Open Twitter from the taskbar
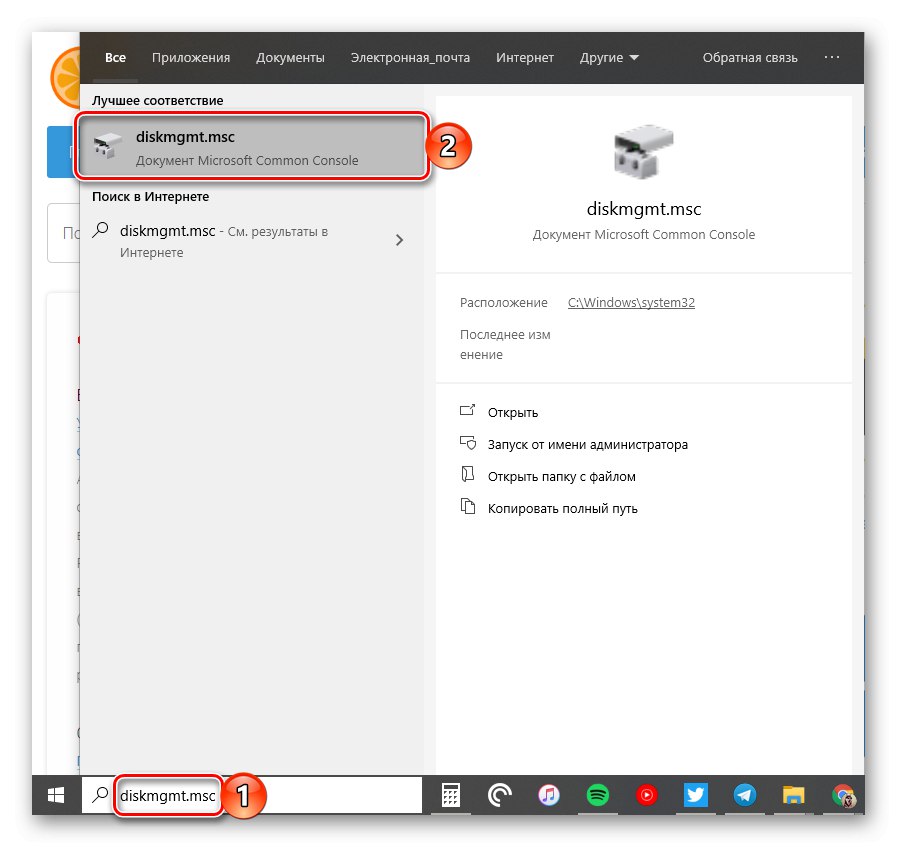The width and height of the screenshot is (897, 847). coord(695,795)
